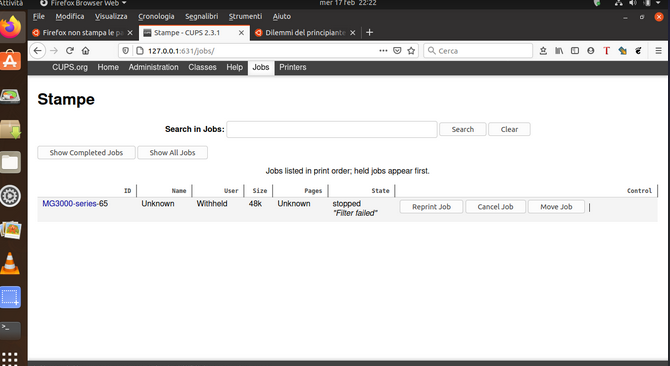
Task: Click the Clear button
Action: click(x=509, y=129)
